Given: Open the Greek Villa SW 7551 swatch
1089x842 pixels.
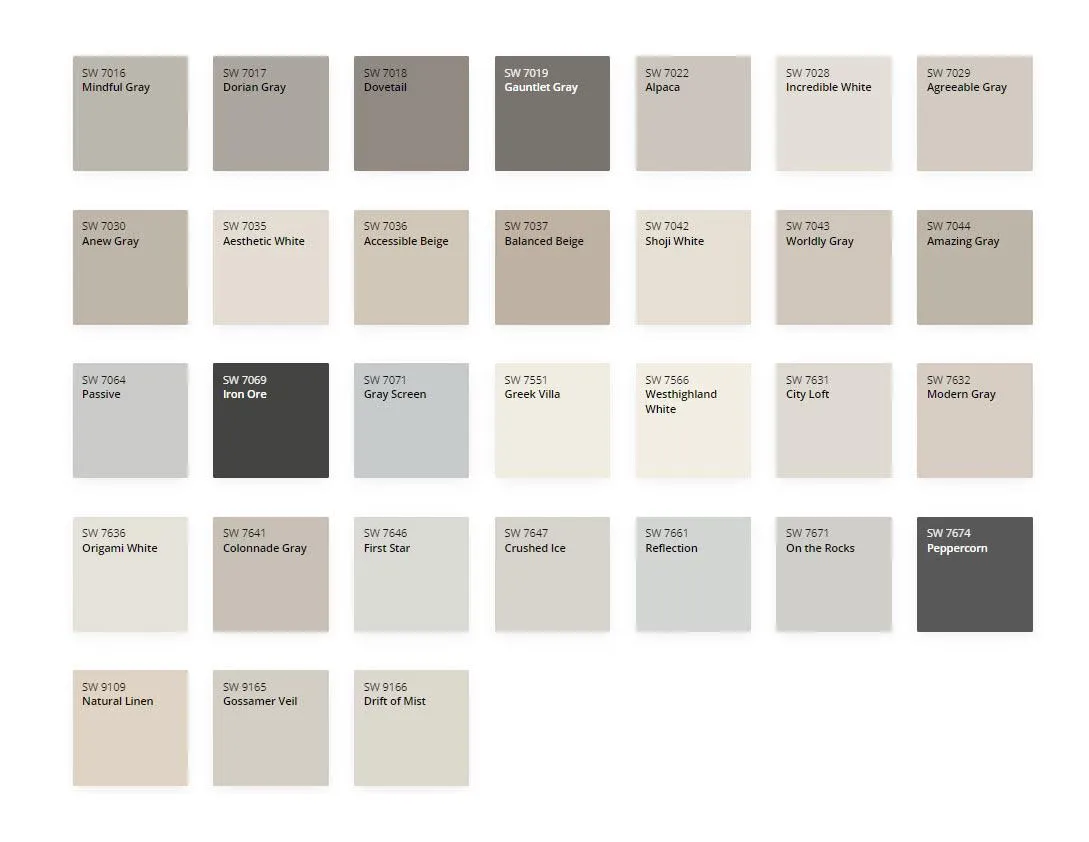Looking at the screenshot, I should pyautogui.click(x=553, y=420).
